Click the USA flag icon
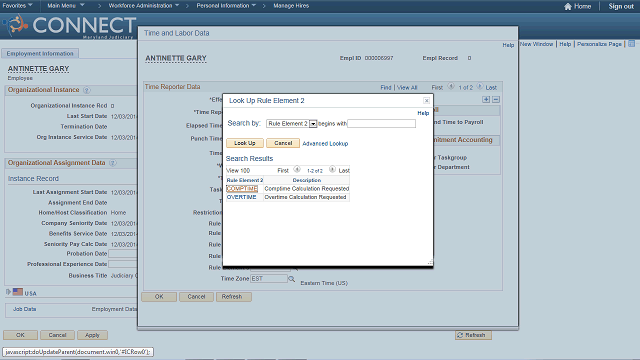 pyautogui.click(x=18, y=292)
